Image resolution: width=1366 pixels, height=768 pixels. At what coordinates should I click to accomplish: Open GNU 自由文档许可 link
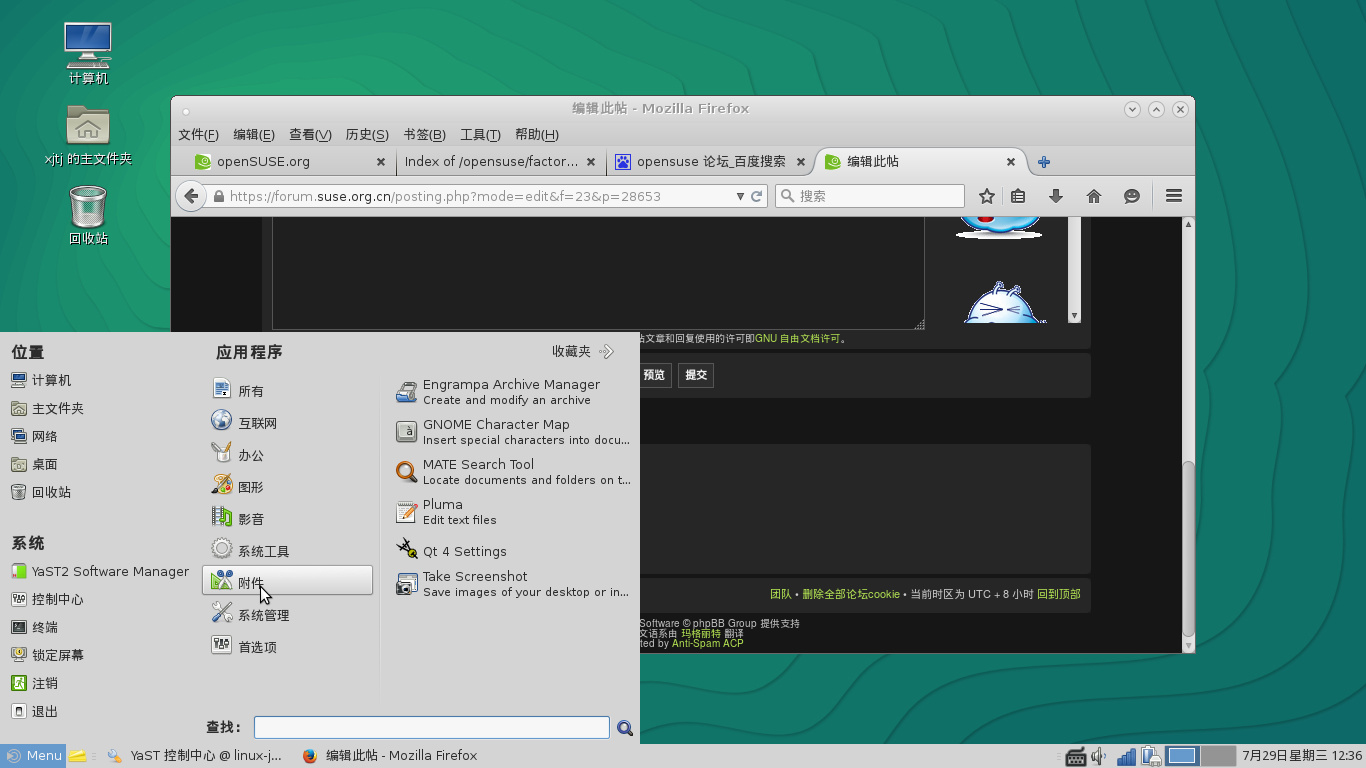coord(798,338)
